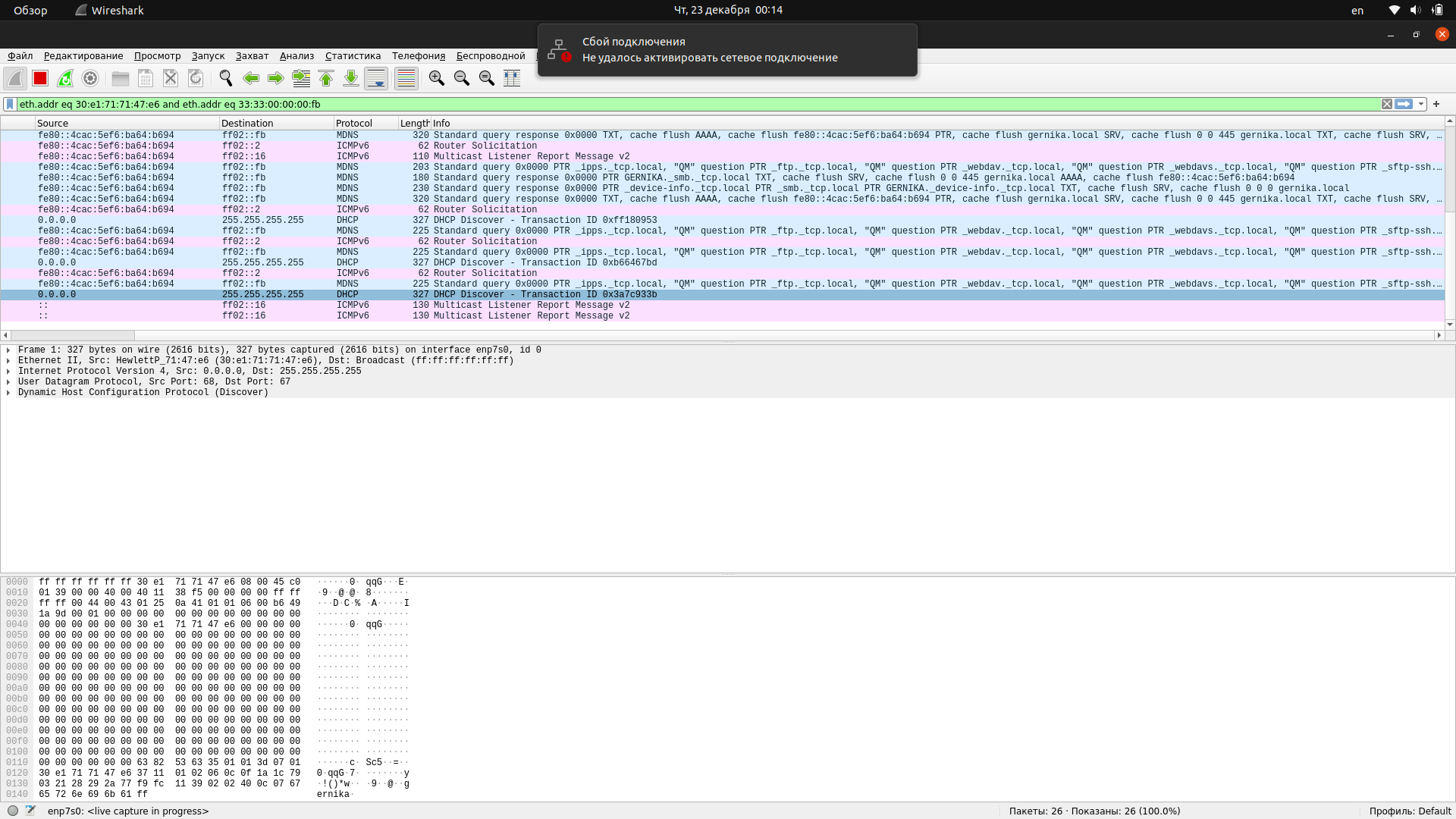Image resolution: width=1456 pixels, height=819 pixels.
Task: Click the volume icon in system tray
Action: (1415, 10)
